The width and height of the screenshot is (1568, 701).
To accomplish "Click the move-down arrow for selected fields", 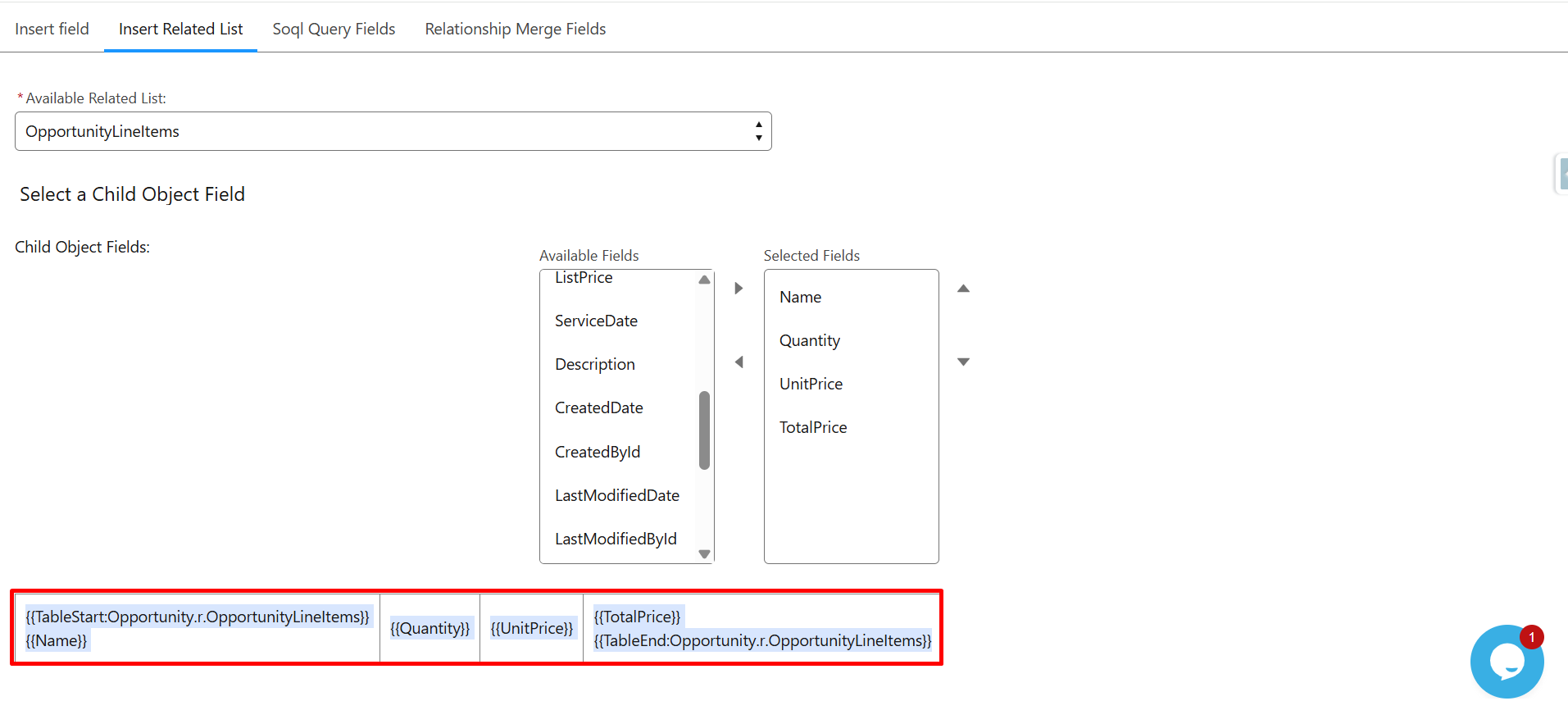I will 963,362.
